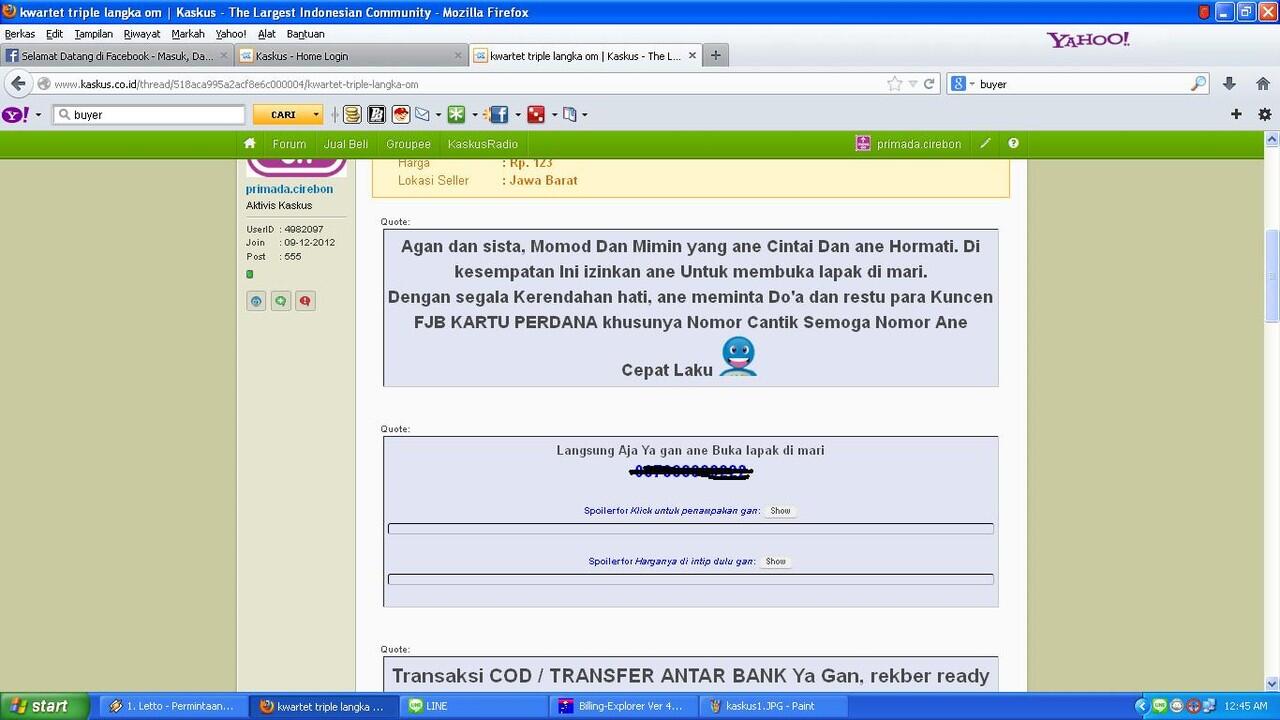
Task: Open the green asterisk dropdown arrow
Action: click(474, 115)
